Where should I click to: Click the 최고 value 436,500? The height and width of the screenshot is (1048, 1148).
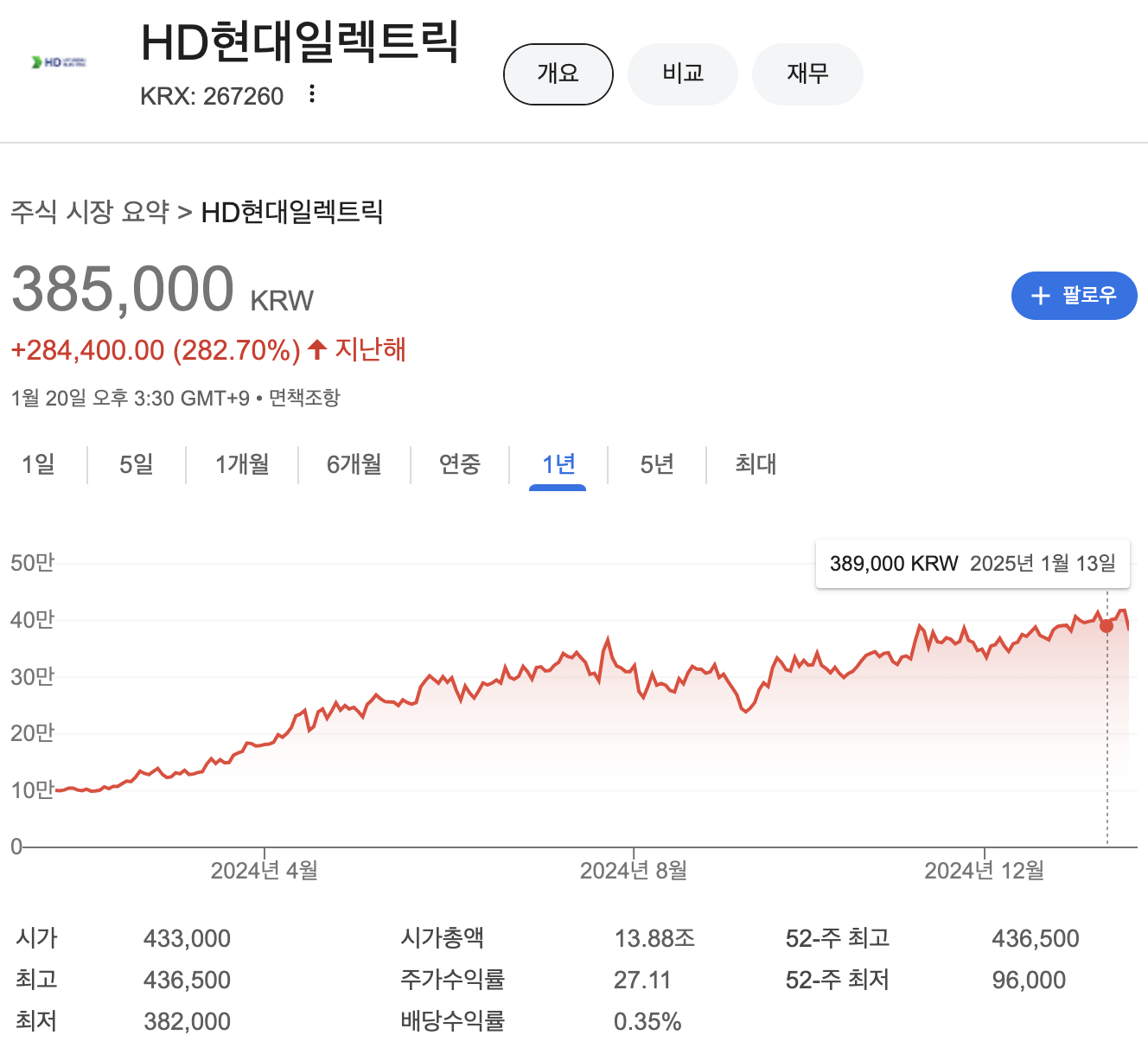[x=188, y=980]
